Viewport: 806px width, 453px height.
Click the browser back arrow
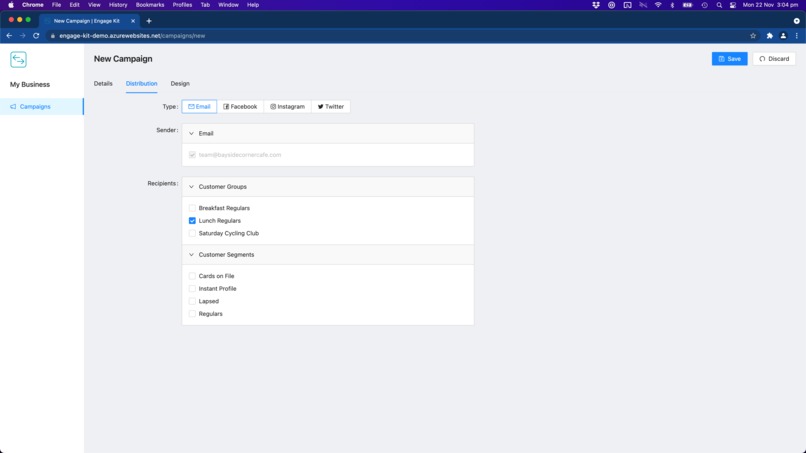(9, 35)
